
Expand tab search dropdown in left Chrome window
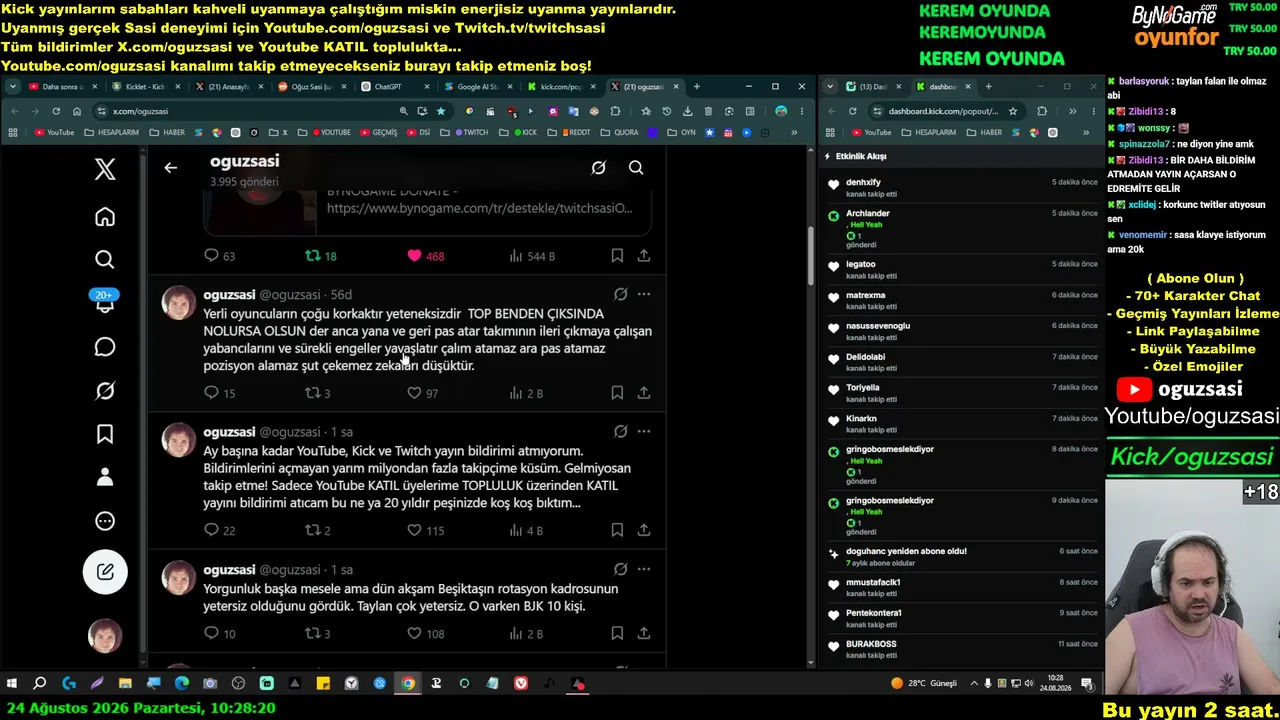[14, 87]
